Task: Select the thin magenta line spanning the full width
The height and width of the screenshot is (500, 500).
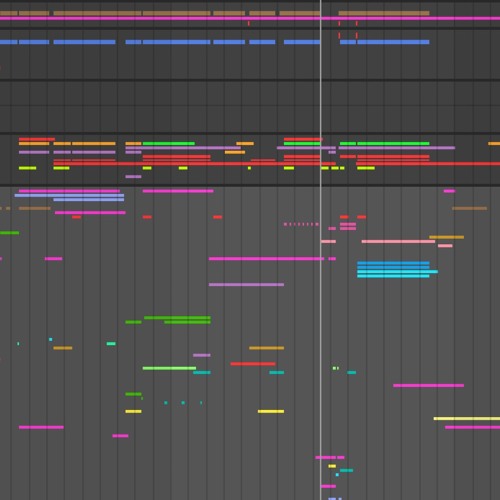Action: (x=250, y=18)
